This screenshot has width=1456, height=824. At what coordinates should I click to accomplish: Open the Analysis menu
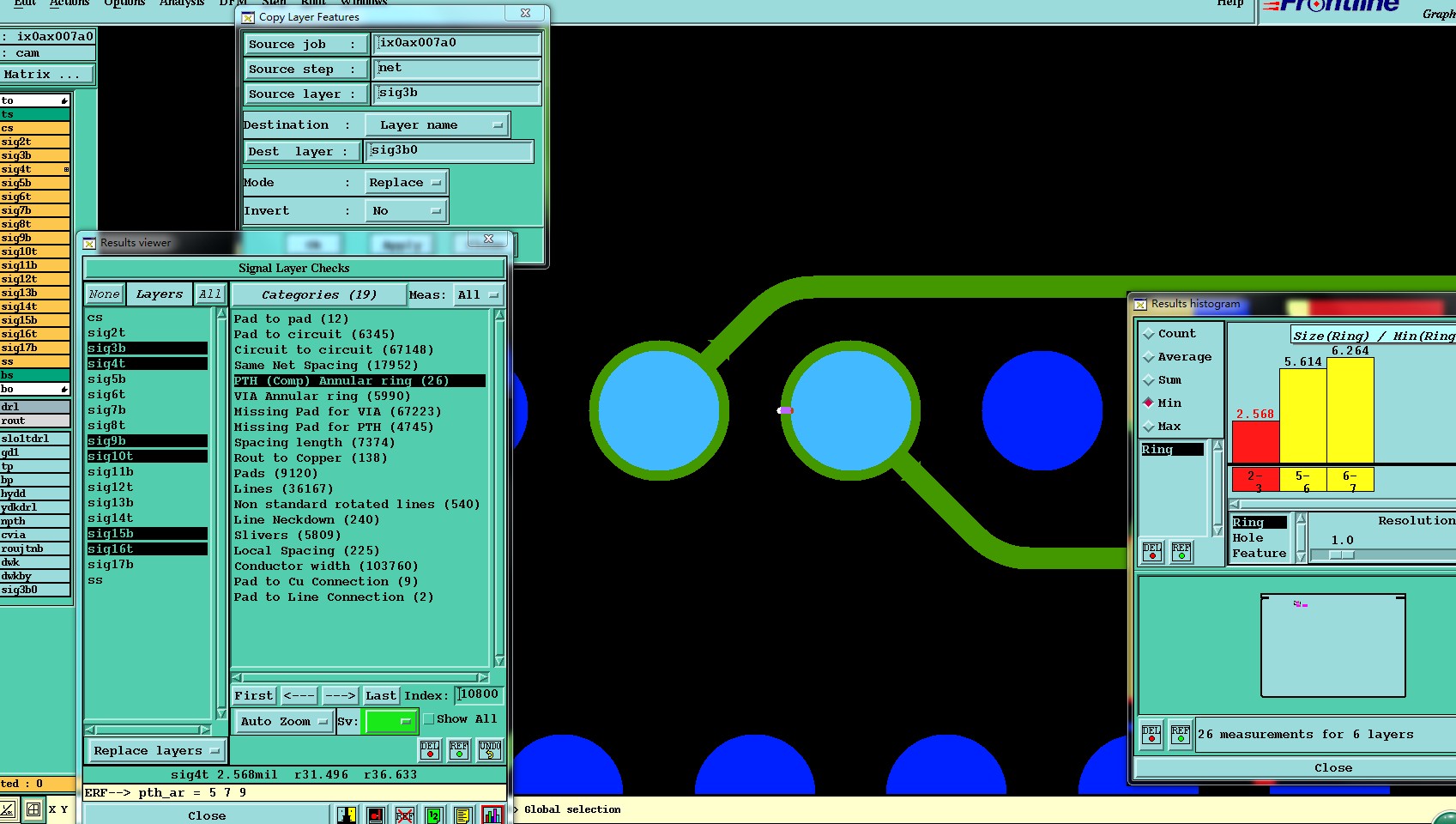[x=182, y=3]
